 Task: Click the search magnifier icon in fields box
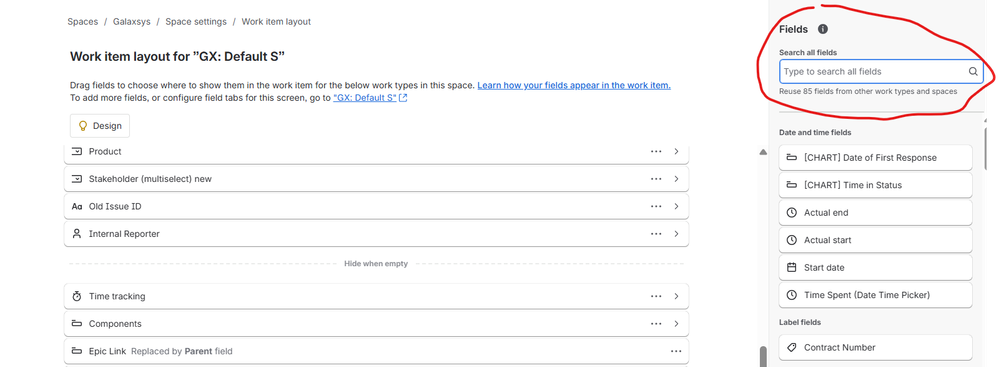tap(973, 72)
